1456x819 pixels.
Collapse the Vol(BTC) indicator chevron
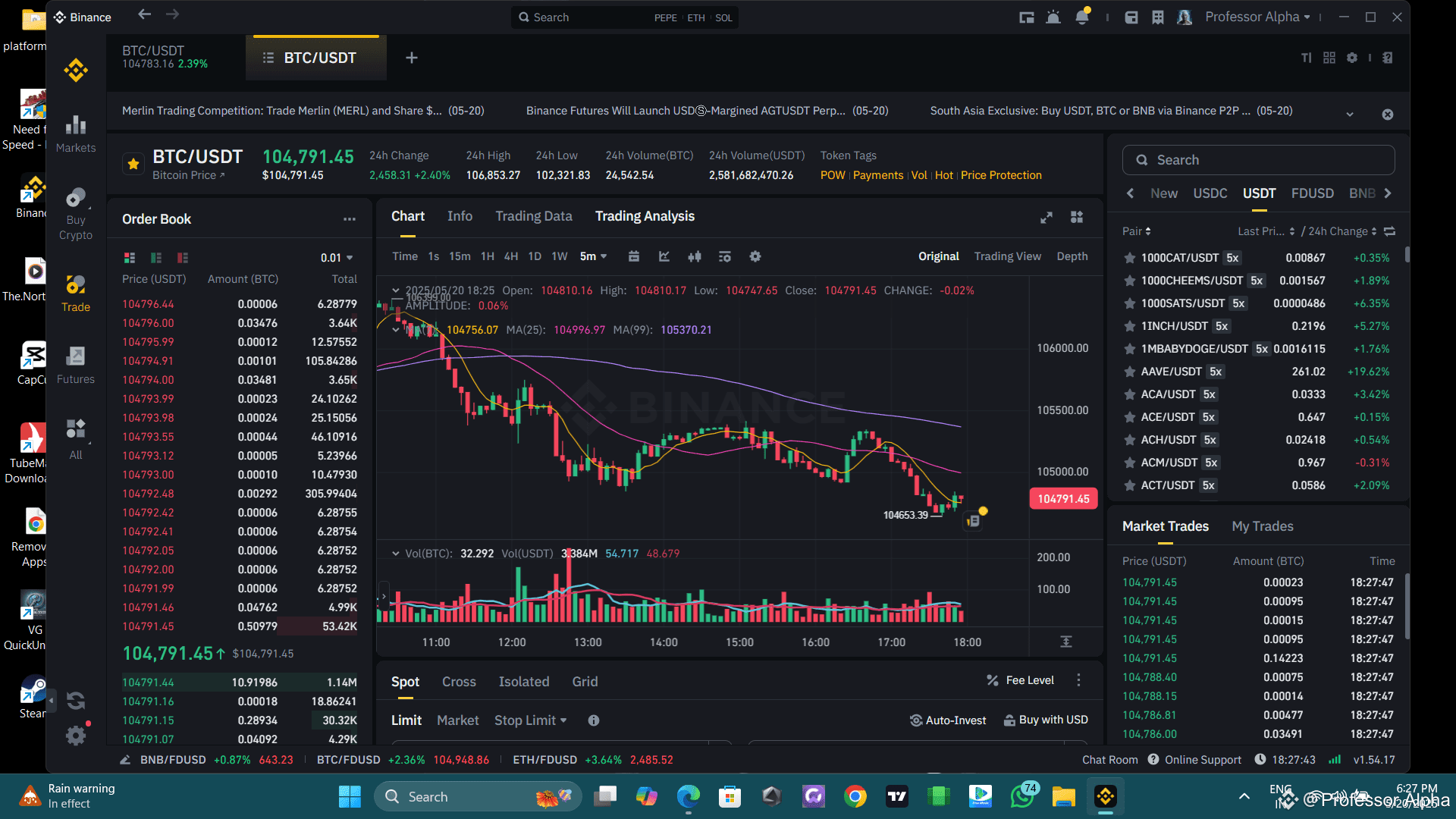tap(396, 554)
